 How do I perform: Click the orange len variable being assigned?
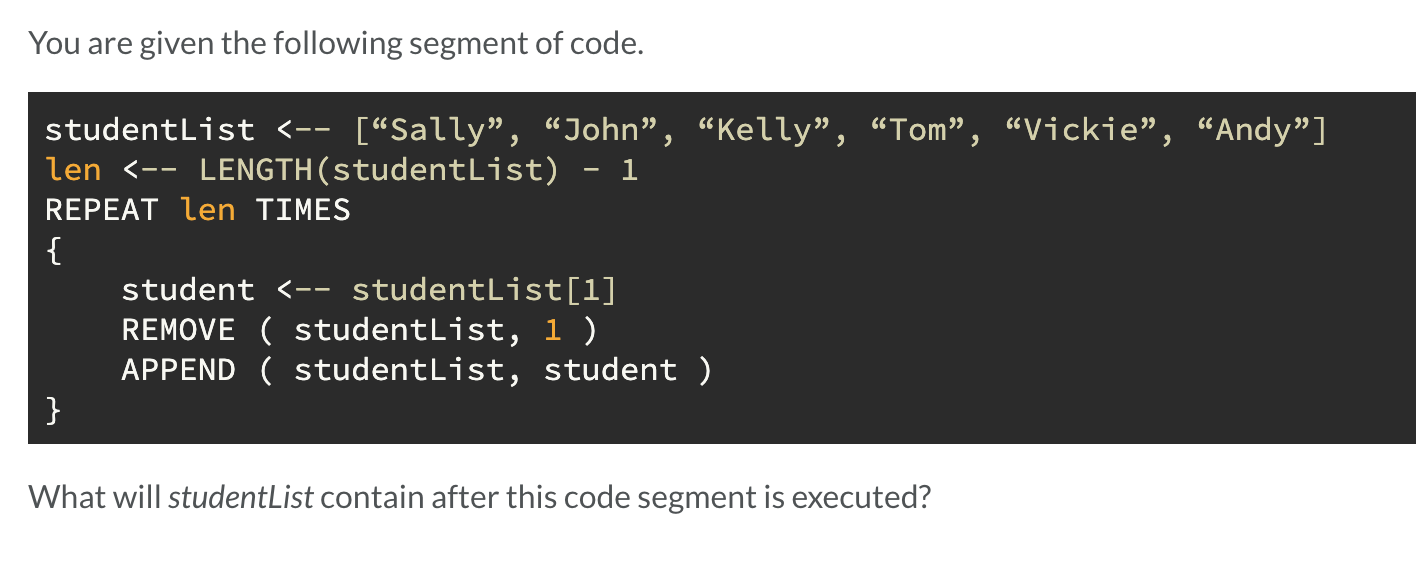pyautogui.click(x=73, y=170)
